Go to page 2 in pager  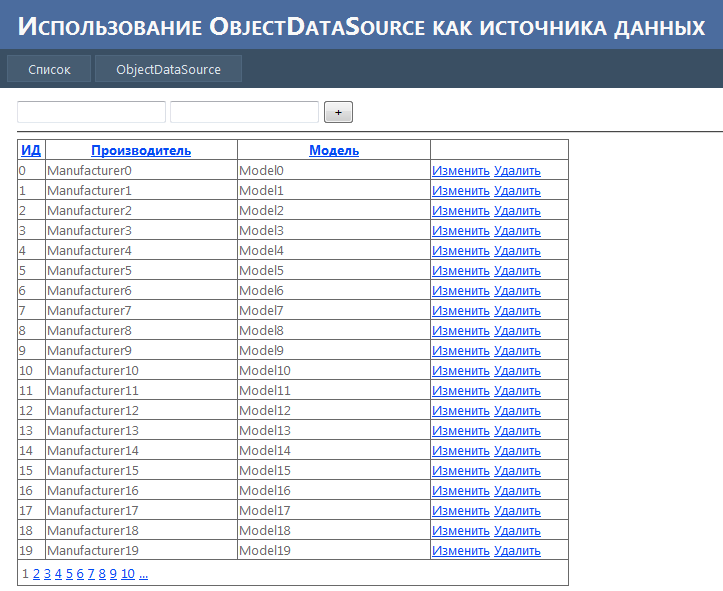tap(36, 573)
